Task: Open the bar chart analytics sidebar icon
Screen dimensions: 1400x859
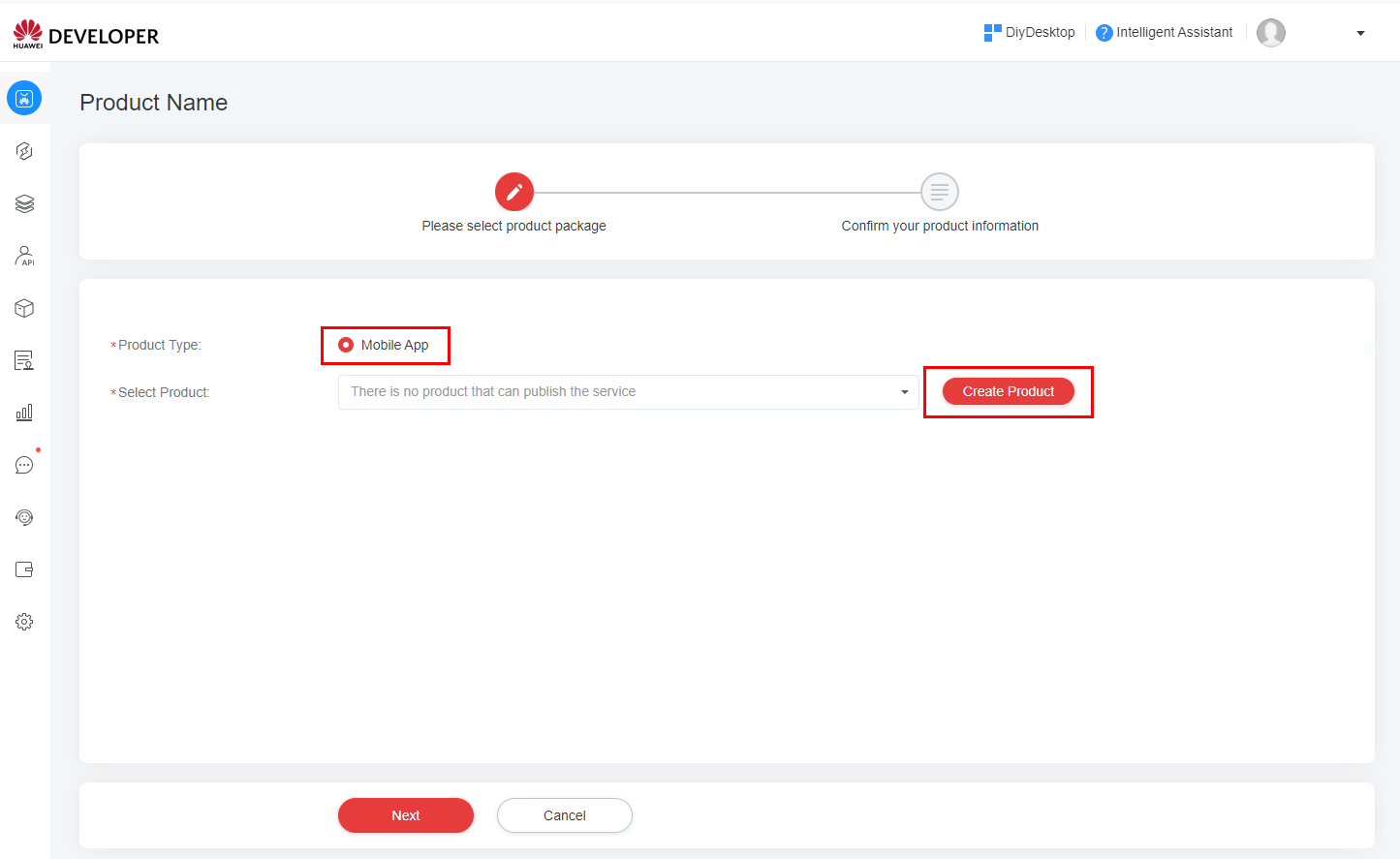Action: [24, 413]
